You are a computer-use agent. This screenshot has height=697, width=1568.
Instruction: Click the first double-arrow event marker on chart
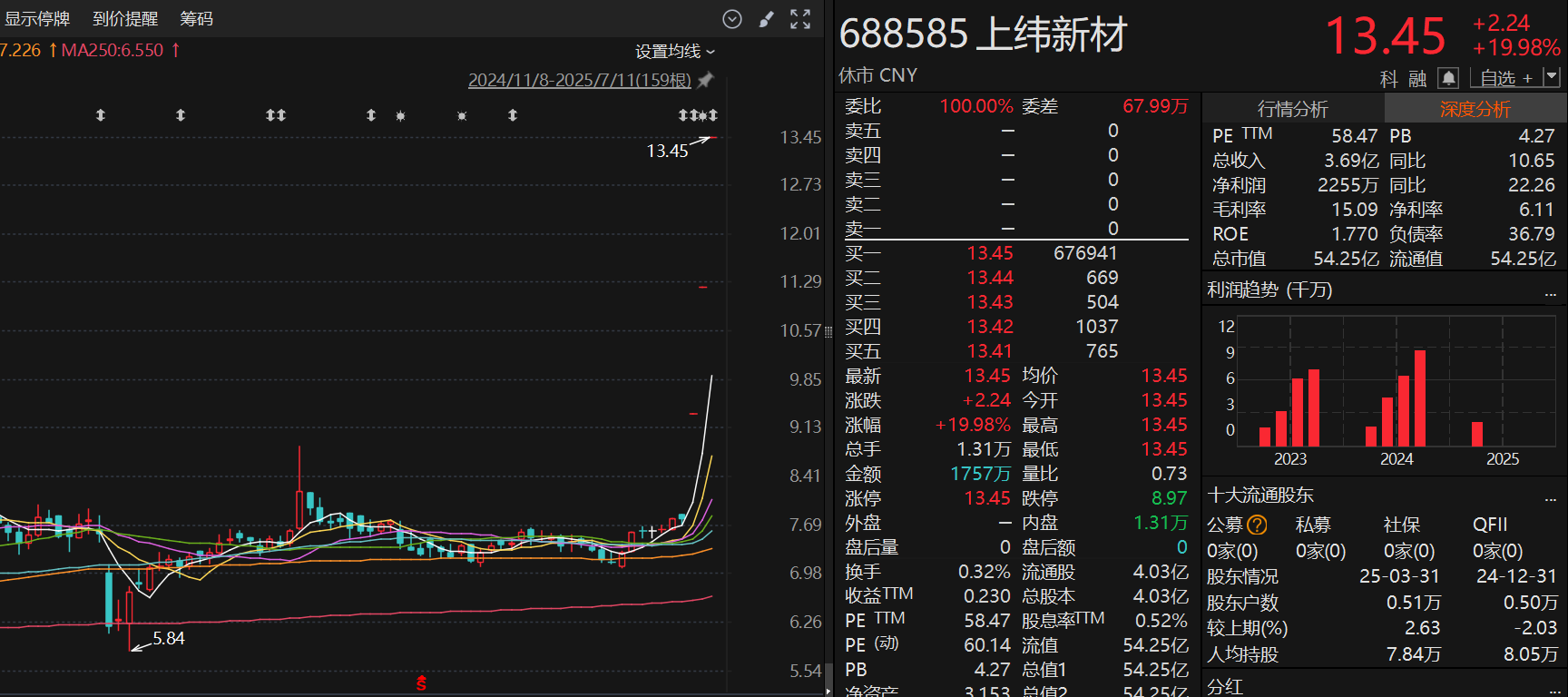tap(101, 115)
